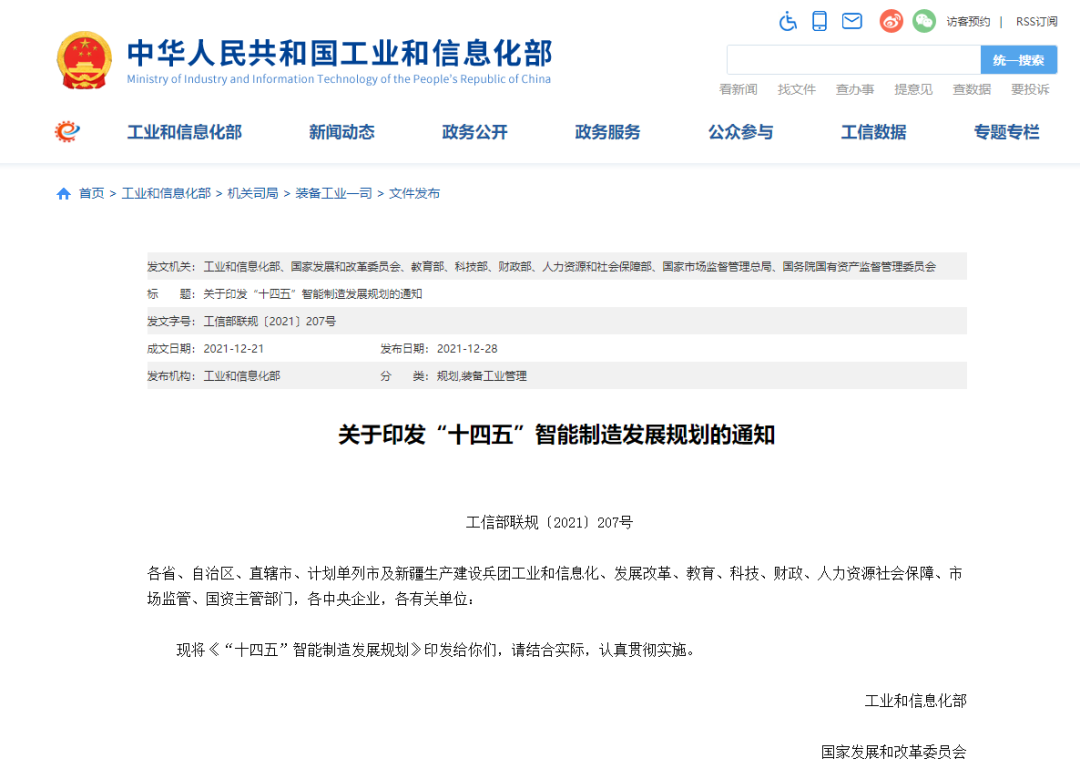The image size is (1080, 769).
Task: Open the mobile version icon
Action: click(820, 20)
